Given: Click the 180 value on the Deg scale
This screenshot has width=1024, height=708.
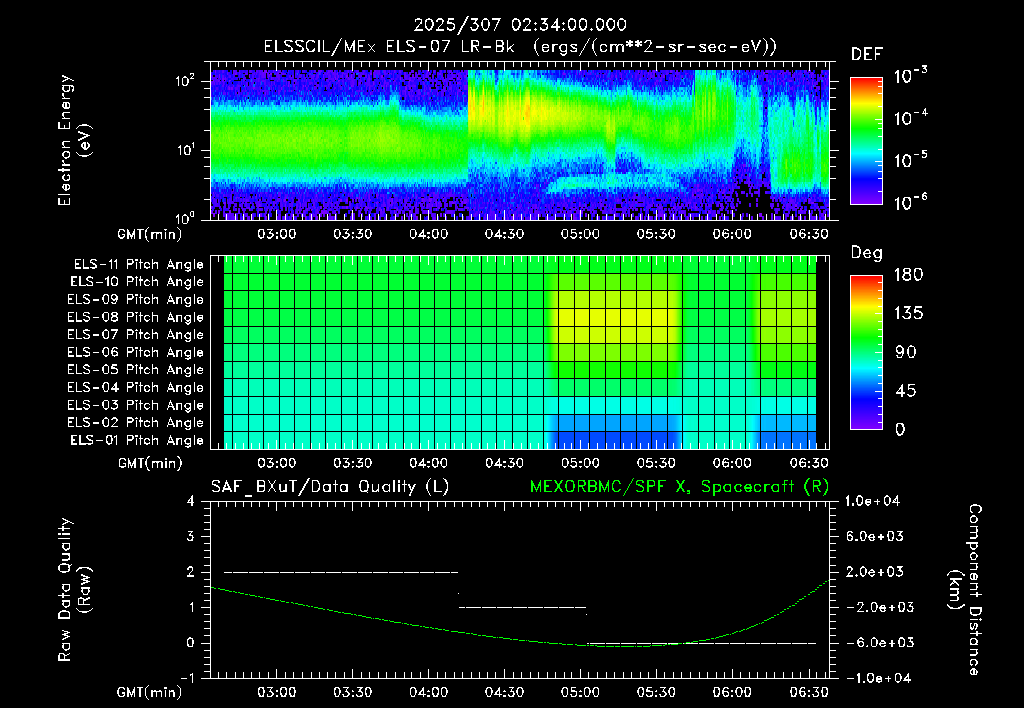Looking at the screenshot, I should (x=908, y=275).
